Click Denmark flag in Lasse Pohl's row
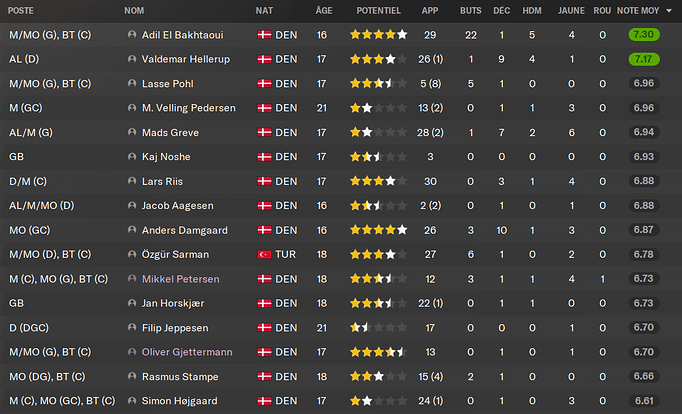The width and height of the screenshot is (682, 414). coord(264,83)
